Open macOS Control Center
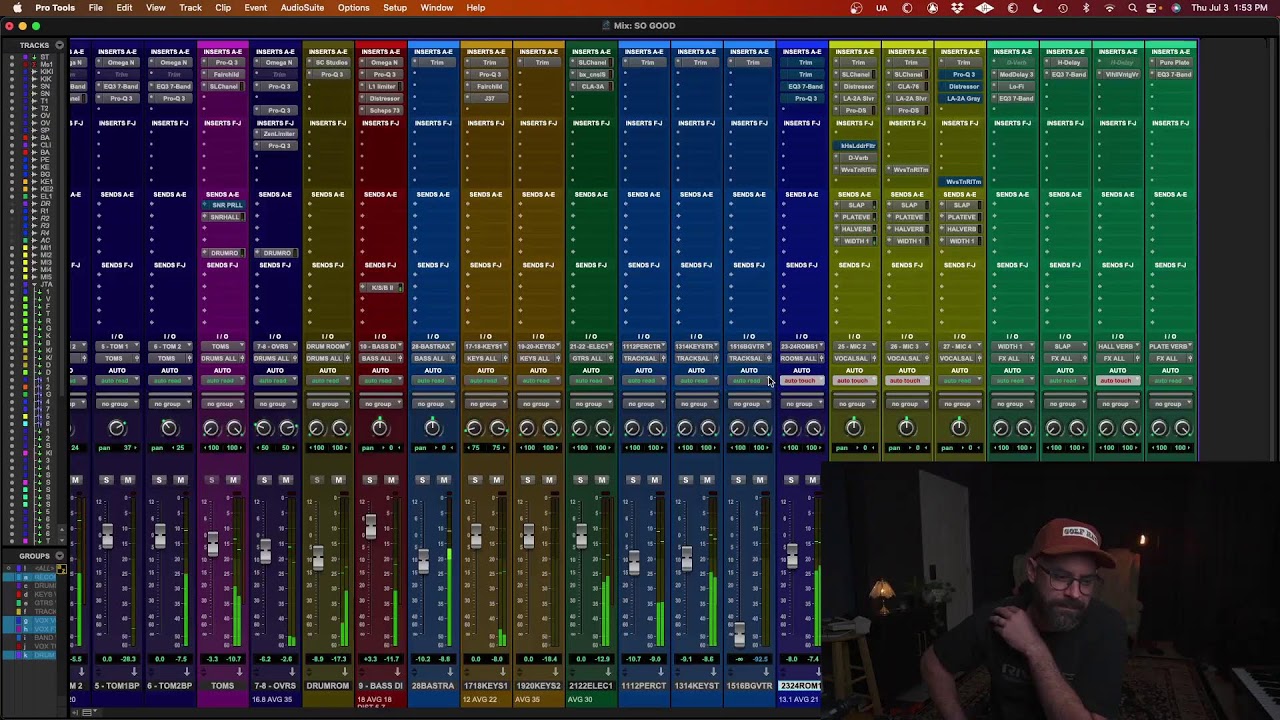This screenshot has width=1280, height=720. point(1153,8)
